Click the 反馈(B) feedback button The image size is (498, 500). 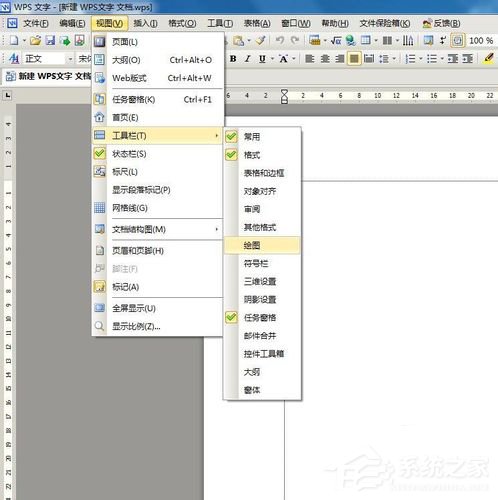pyautogui.click(x=442, y=23)
